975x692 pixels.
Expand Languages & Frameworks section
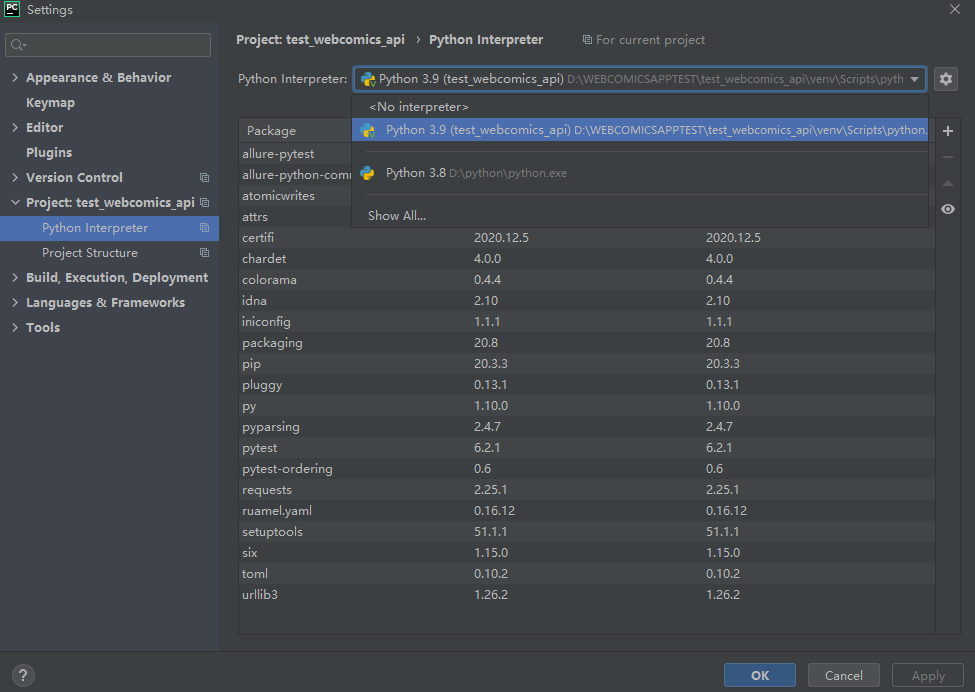click(15, 303)
